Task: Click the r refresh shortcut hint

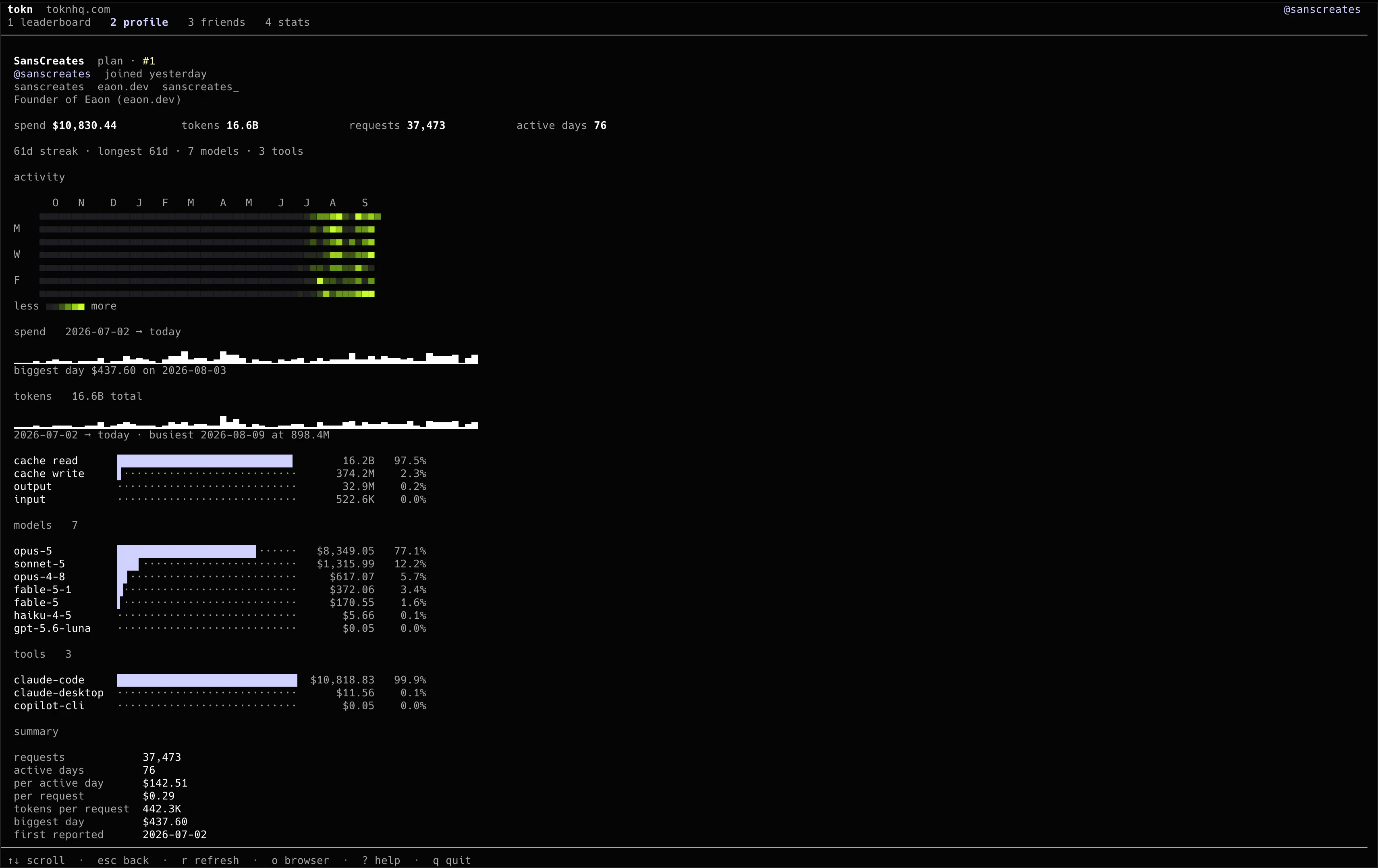Action: tap(210, 861)
